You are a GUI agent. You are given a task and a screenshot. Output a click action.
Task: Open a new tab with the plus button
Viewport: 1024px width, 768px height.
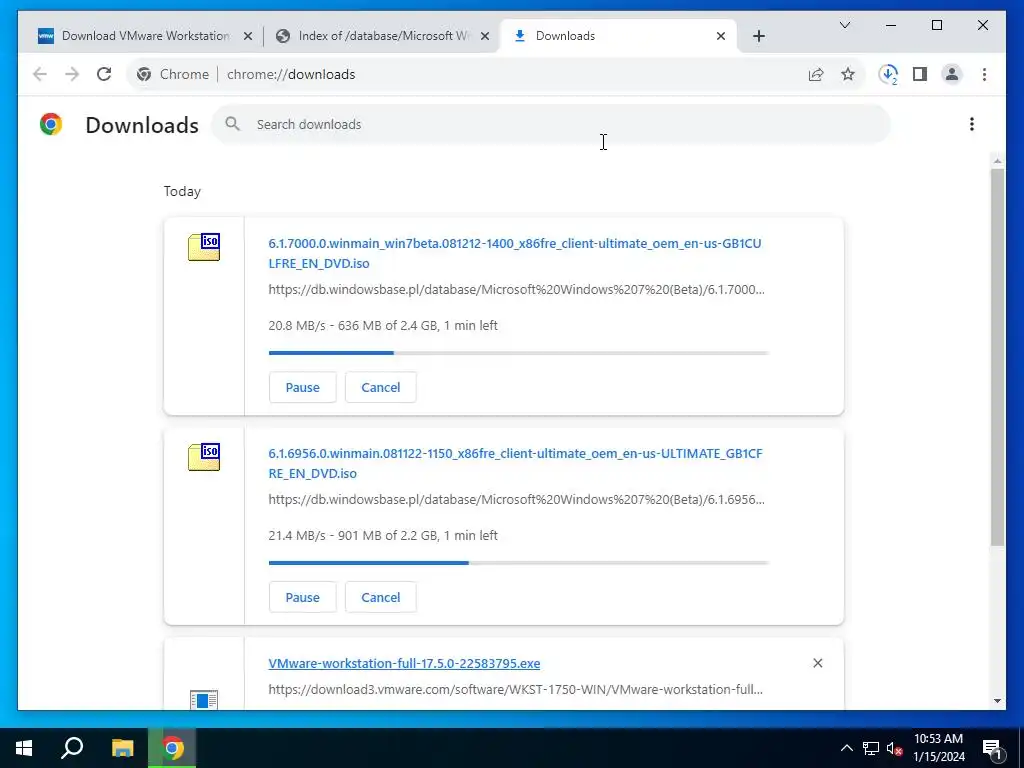coord(759,36)
